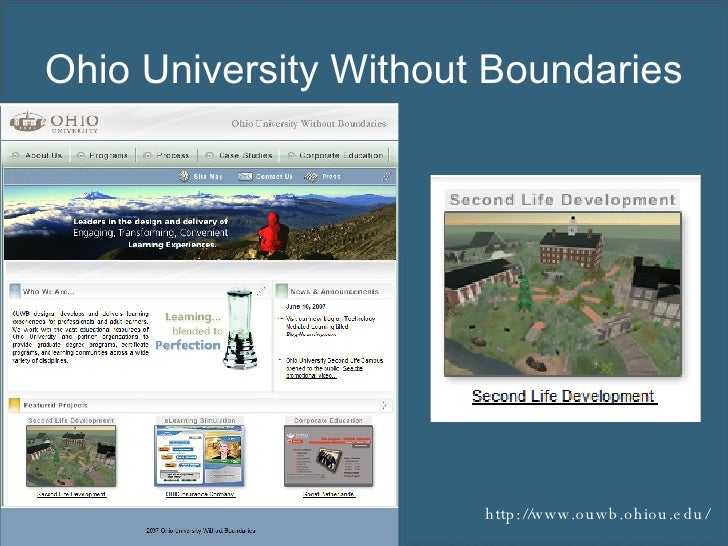Click the Site Map globe icon
Viewport: 728px width, 546px height.
184,176
